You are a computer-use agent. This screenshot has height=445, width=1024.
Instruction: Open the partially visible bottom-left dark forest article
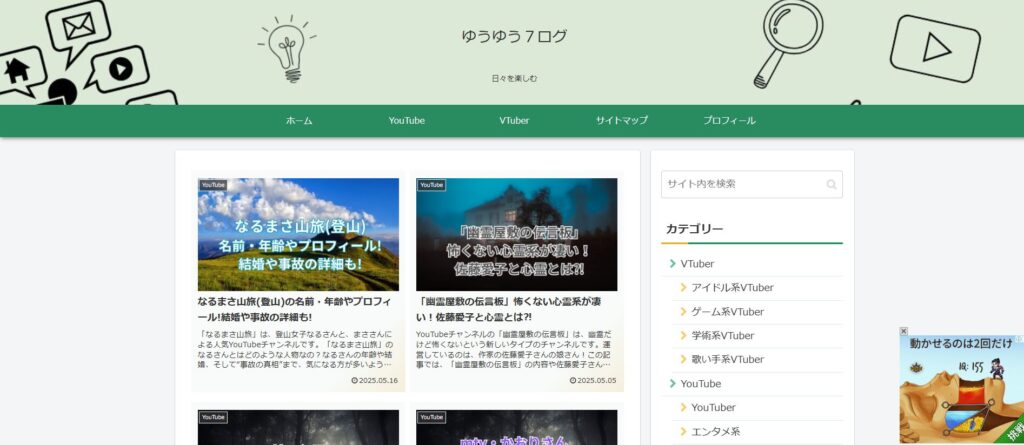(298, 427)
